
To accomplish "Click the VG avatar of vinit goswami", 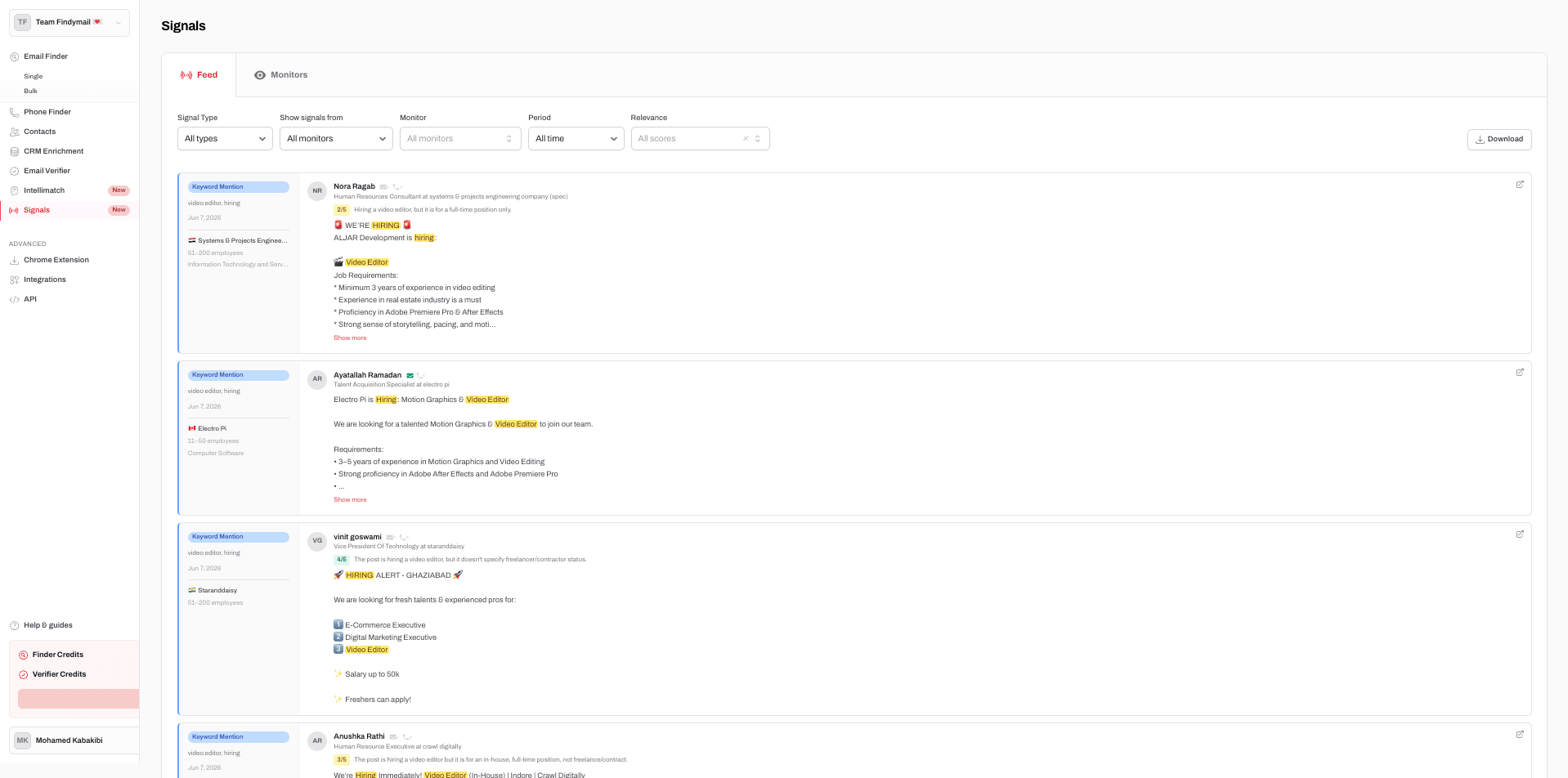I will [317, 541].
